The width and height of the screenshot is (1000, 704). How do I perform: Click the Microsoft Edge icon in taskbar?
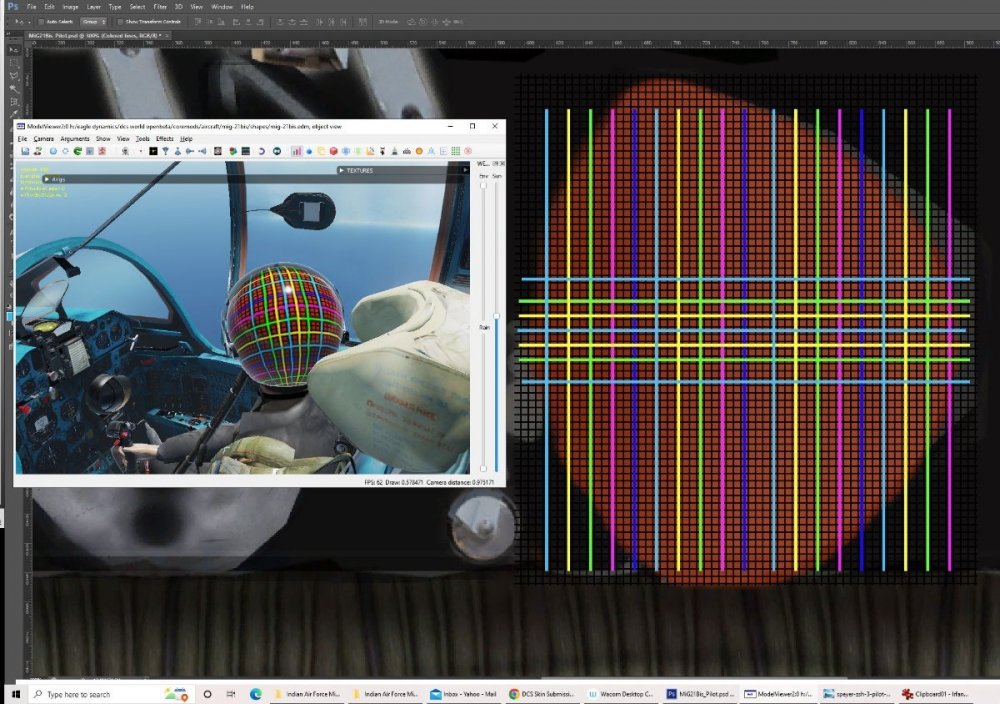(255, 693)
